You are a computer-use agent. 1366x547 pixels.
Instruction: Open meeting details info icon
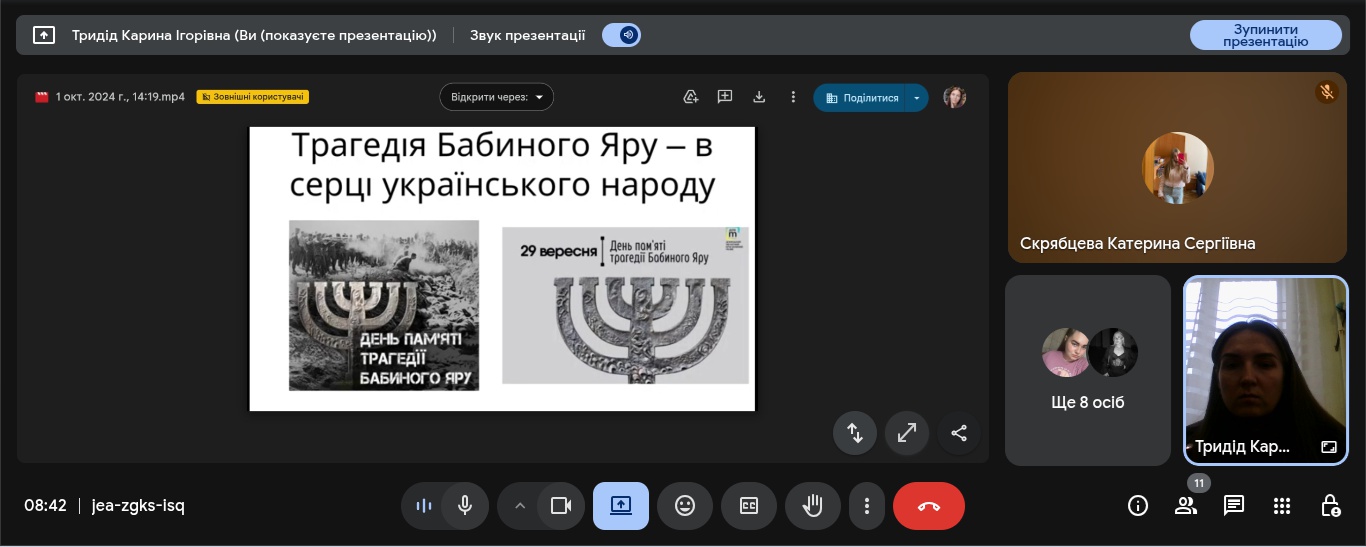[1138, 505]
